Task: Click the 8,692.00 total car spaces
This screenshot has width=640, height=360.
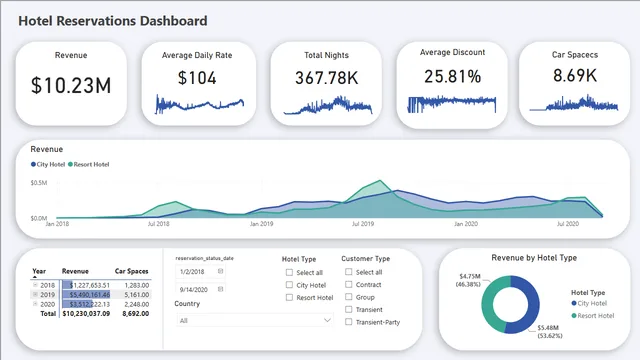Action: 136,313
